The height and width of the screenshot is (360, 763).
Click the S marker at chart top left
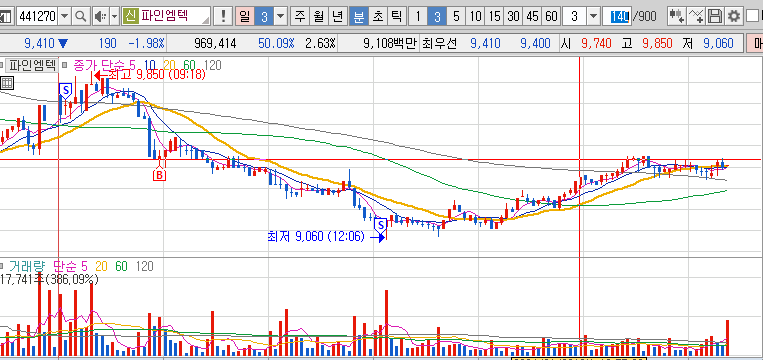coord(65,90)
